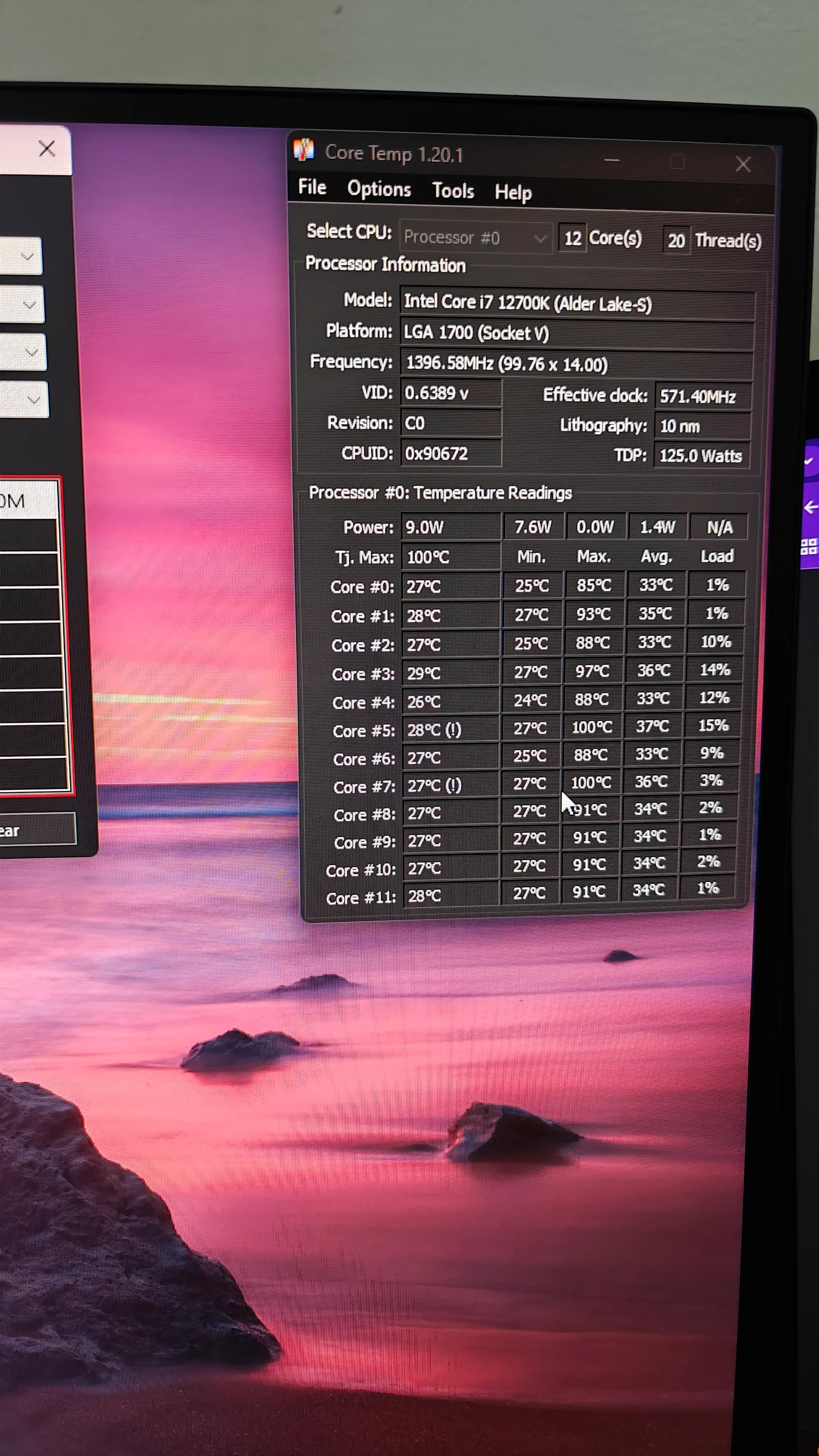The height and width of the screenshot is (1456, 819).
Task: Click the power reading '7.6W'
Action: tap(533, 528)
